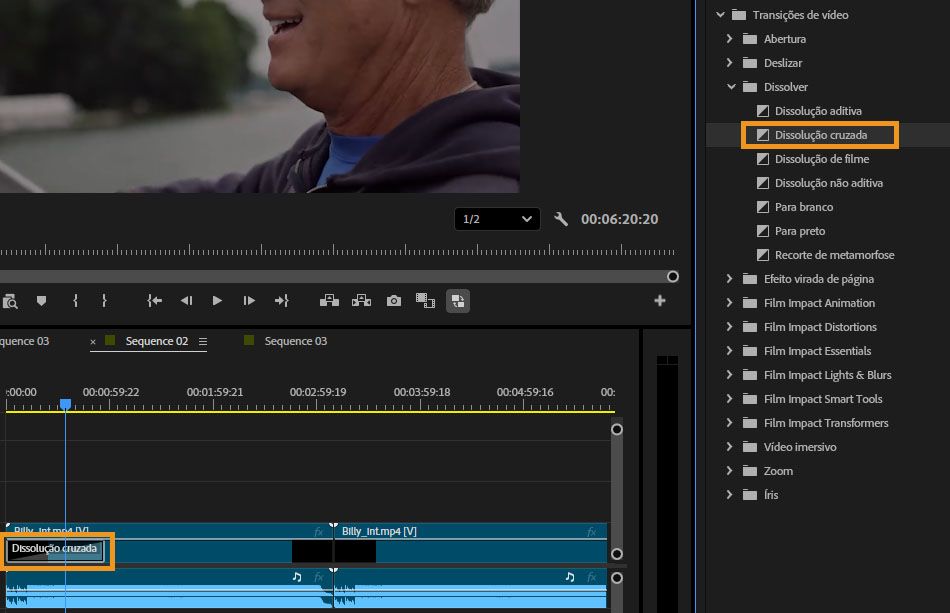Select the Sequence 02 panel menu
Viewport: 950px width, 613px height.
coord(205,341)
